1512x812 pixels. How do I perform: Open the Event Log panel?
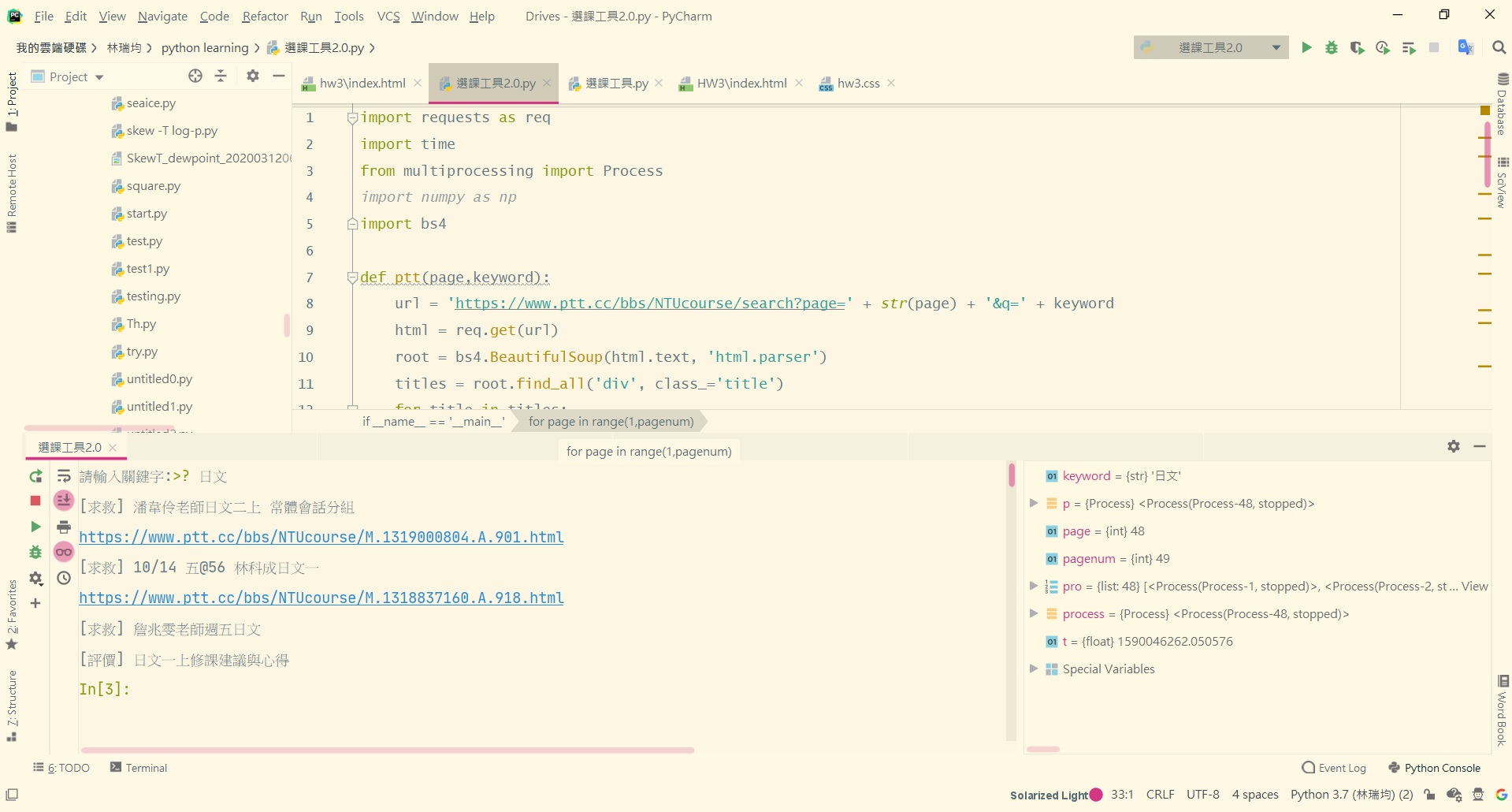(x=1334, y=768)
